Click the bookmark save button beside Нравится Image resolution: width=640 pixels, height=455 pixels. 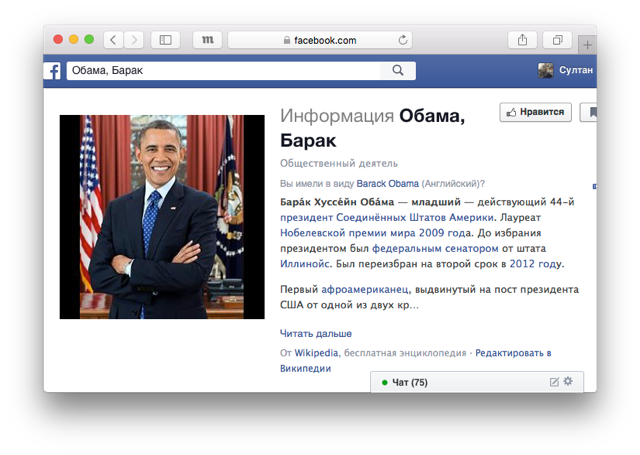click(592, 112)
